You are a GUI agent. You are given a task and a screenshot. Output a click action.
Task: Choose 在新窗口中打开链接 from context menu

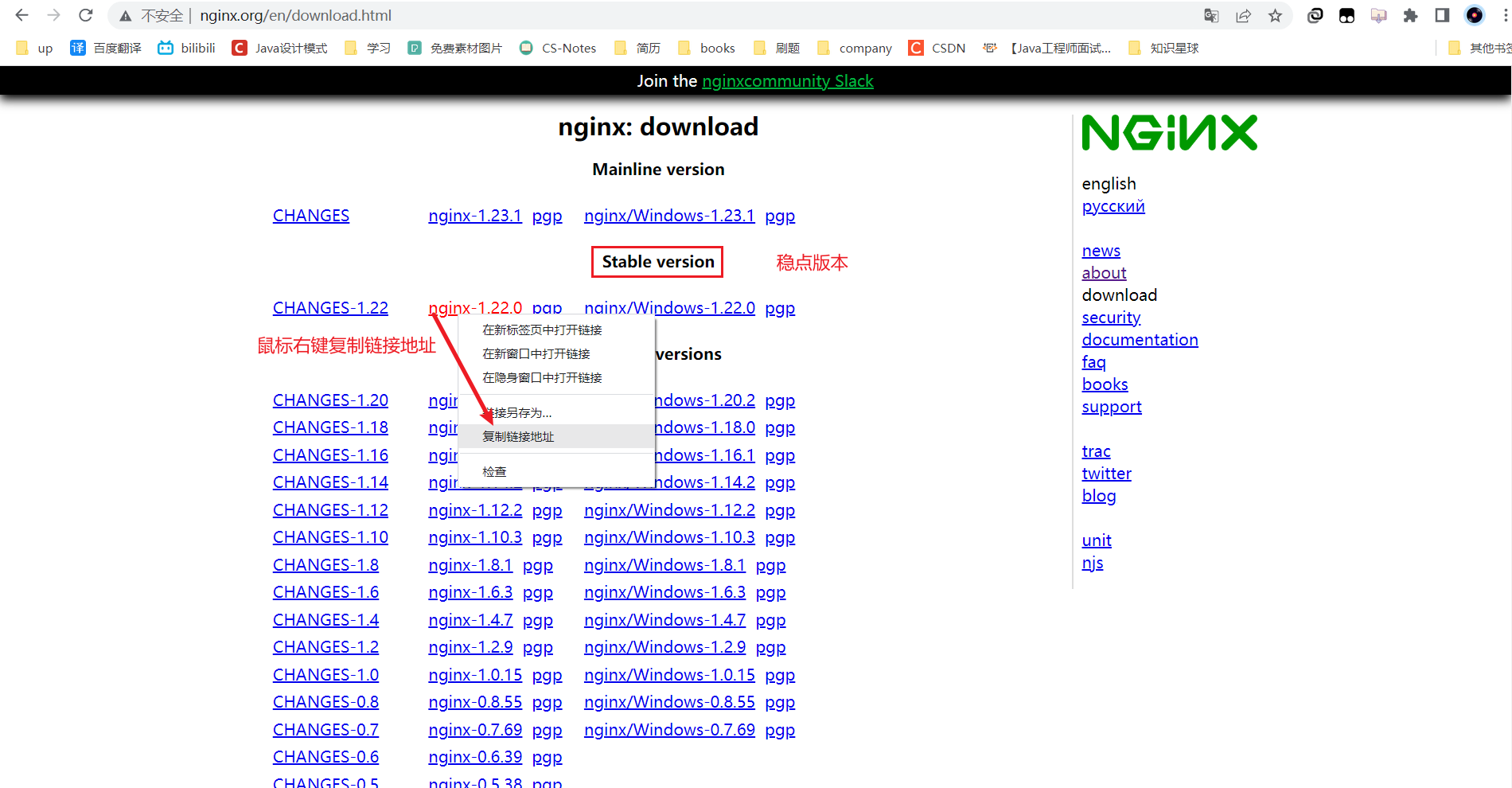(556, 354)
